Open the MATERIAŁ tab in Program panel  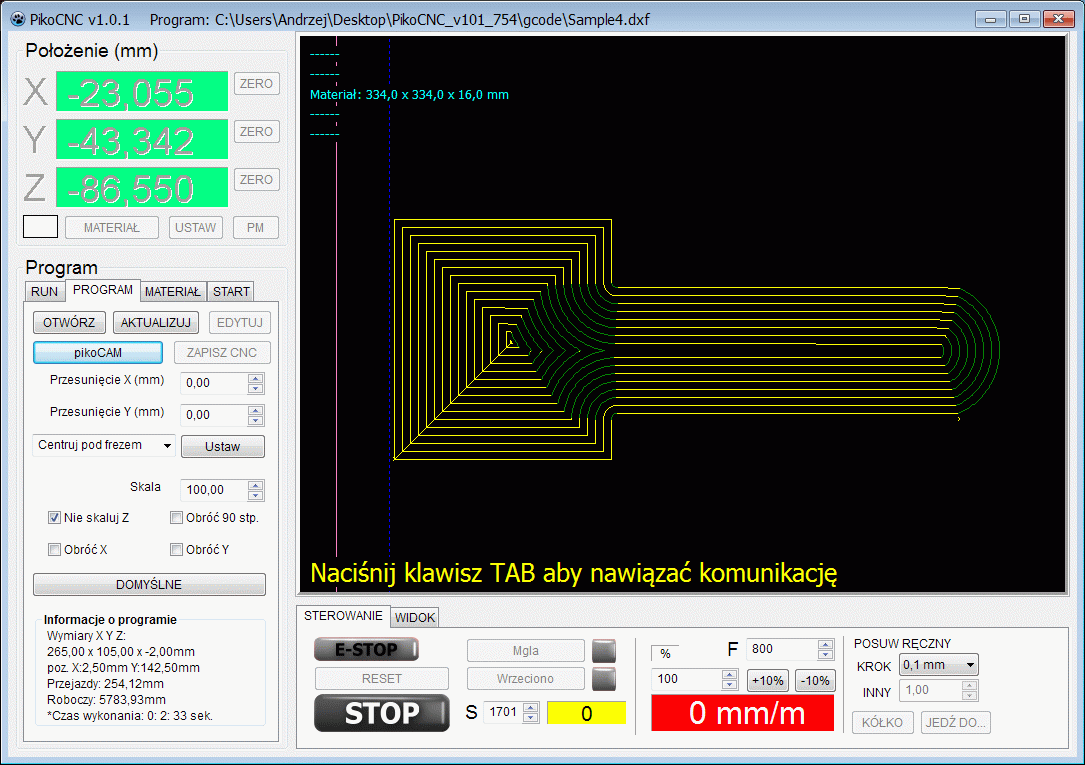[172, 291]
